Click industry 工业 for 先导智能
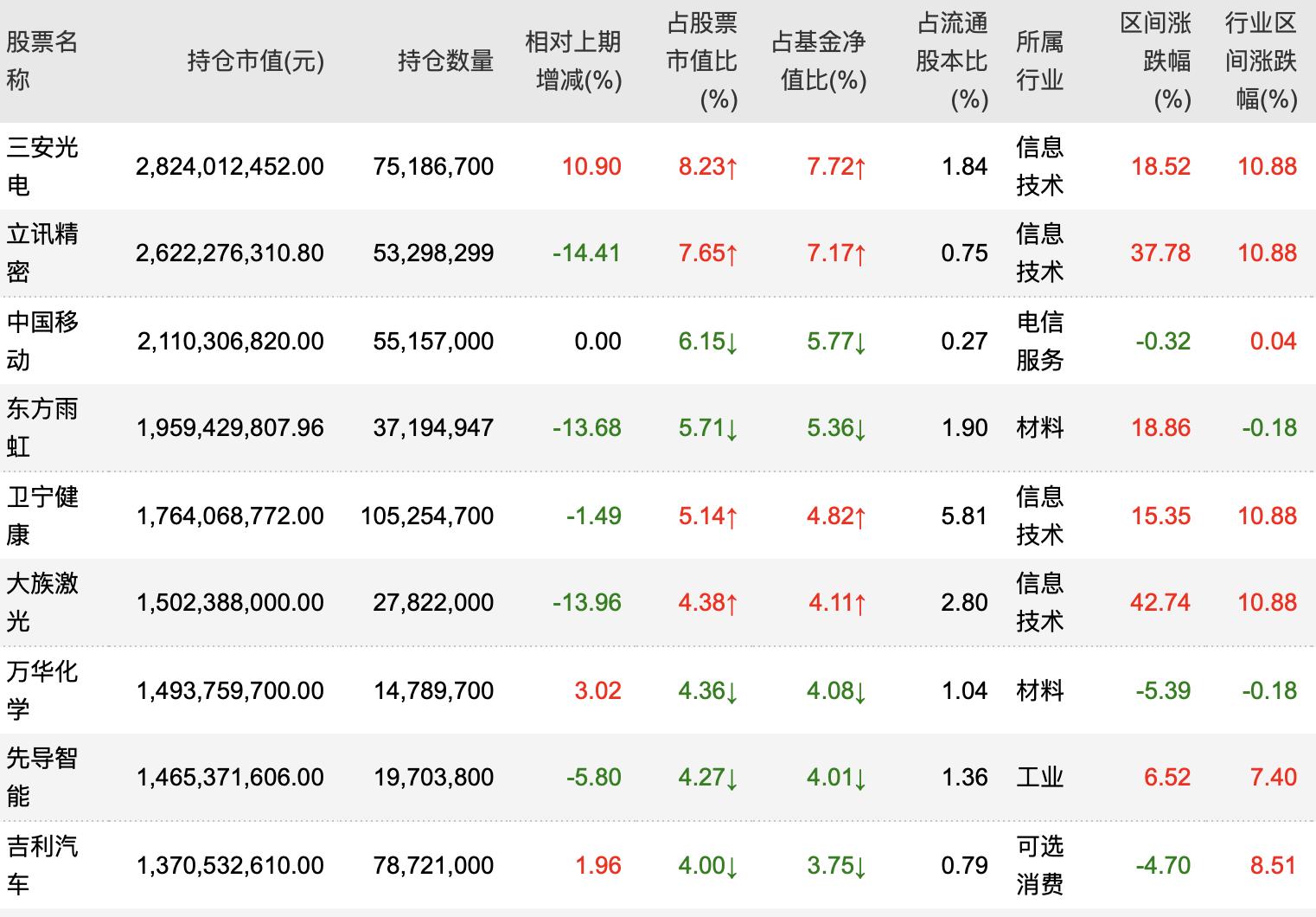The height and width of the screenshot is (917, 1316). coord(1039,777)
